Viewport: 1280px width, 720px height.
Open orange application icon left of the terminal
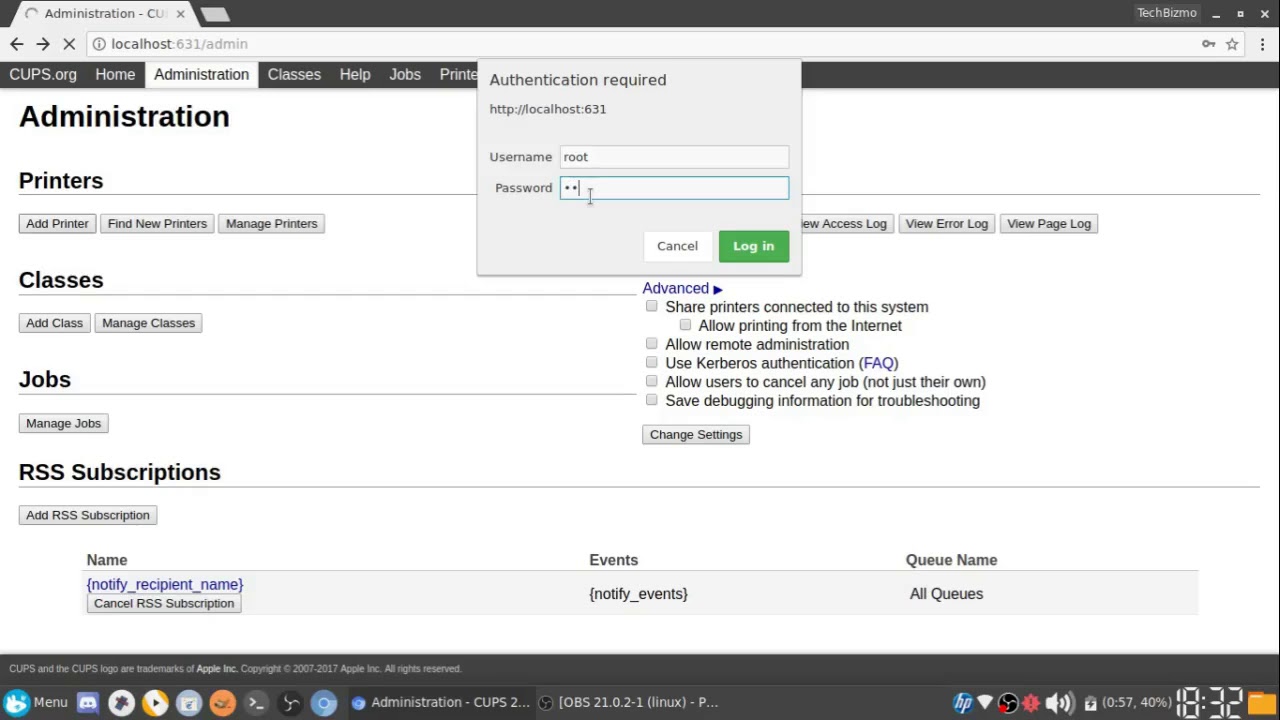tap(222, 703)
